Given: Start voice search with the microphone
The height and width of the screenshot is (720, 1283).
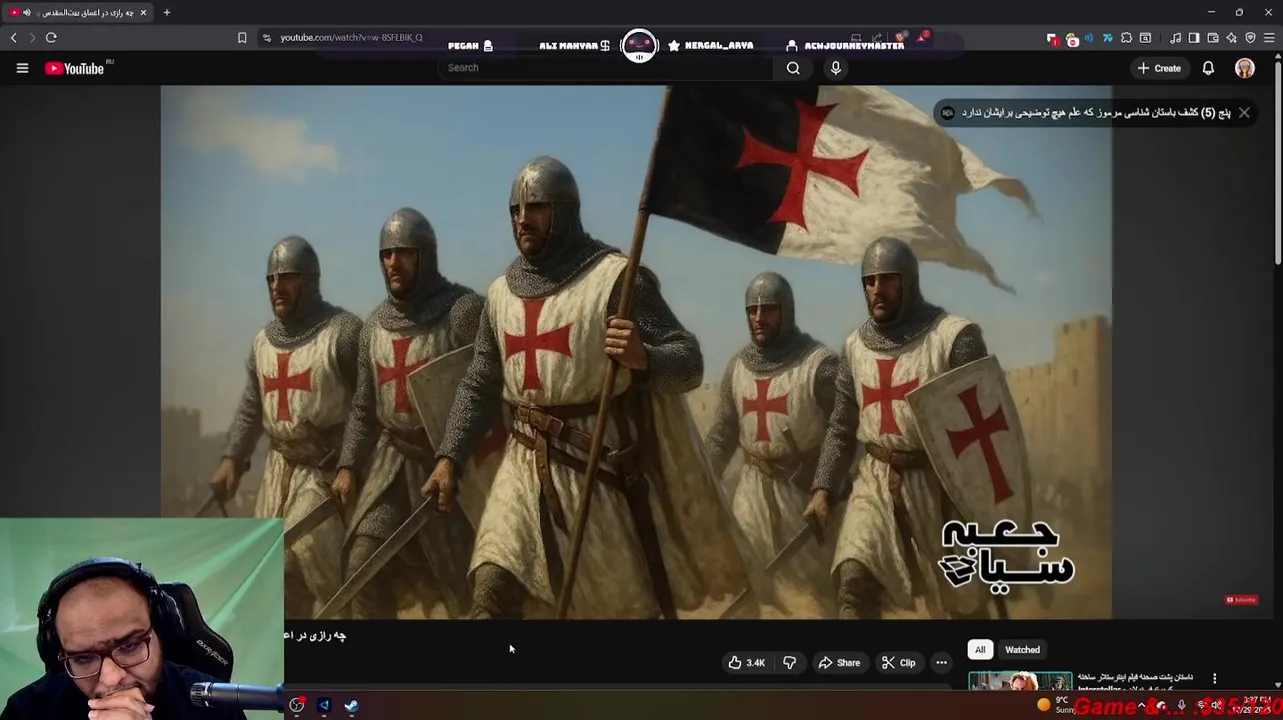Looking at the screenshot, I should (836, 68).
